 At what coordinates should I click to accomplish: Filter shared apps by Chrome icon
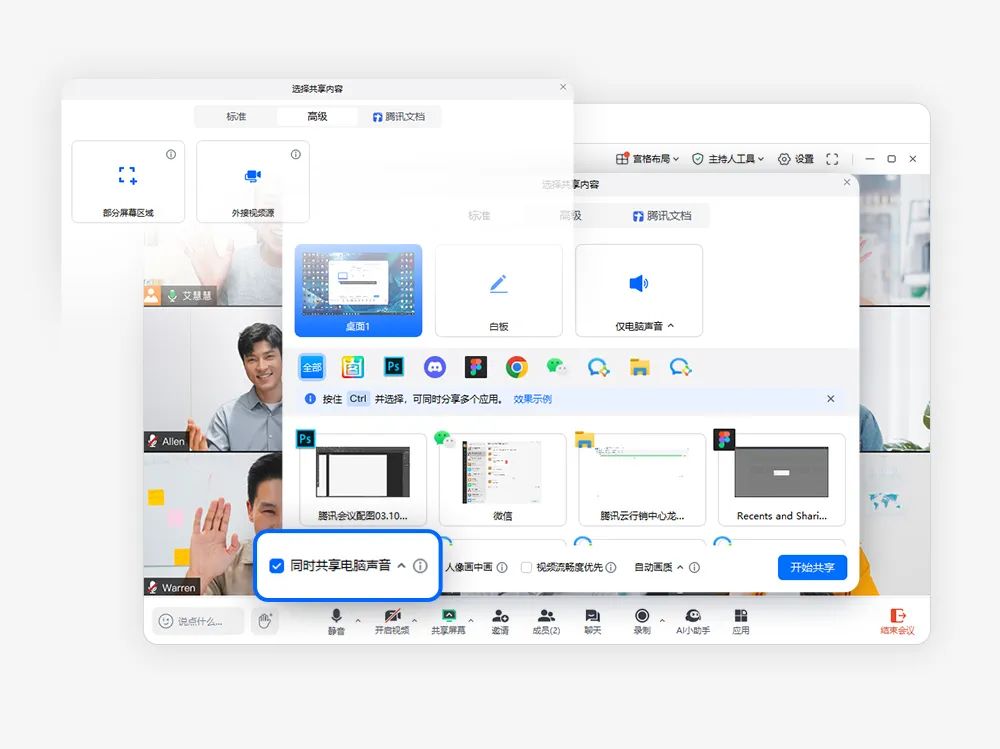[x=517, y=367]
